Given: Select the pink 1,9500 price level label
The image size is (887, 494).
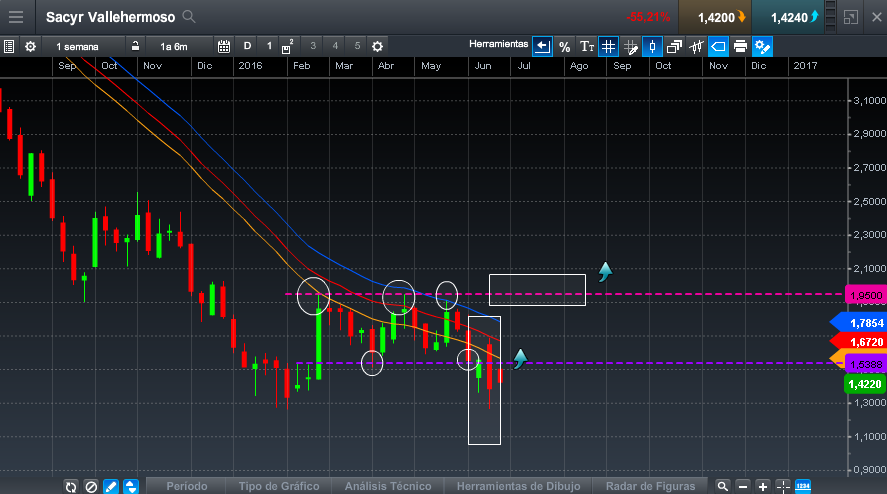Looking at the screenshot, I should 865,295.
